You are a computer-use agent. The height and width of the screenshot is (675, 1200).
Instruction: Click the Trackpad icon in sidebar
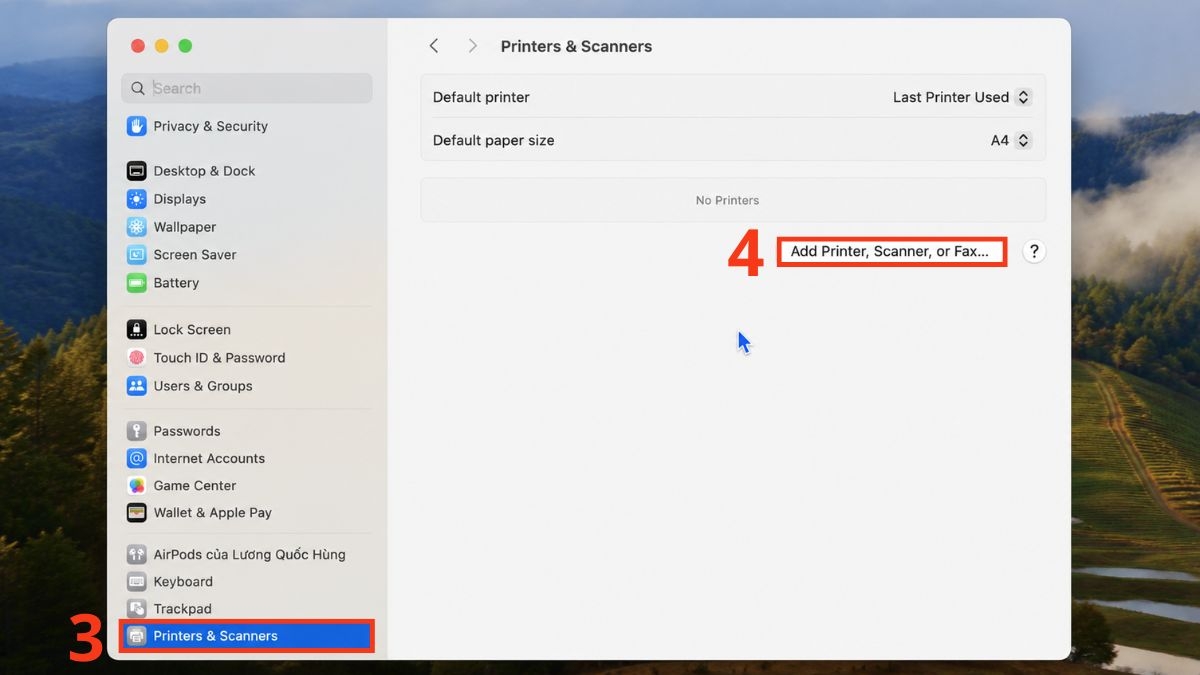[x=137, y=608]
